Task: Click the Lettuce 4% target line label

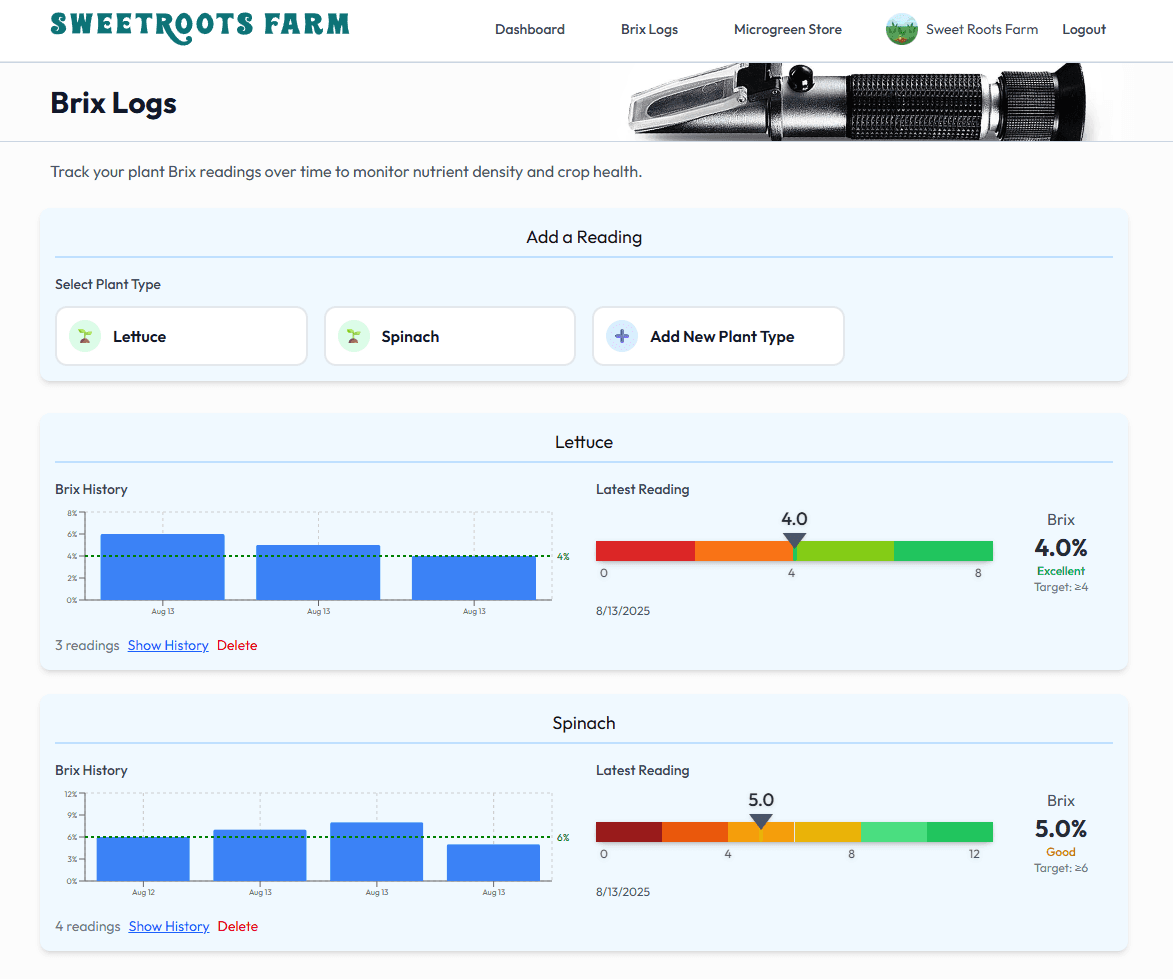Action: [x=563, y=556]
